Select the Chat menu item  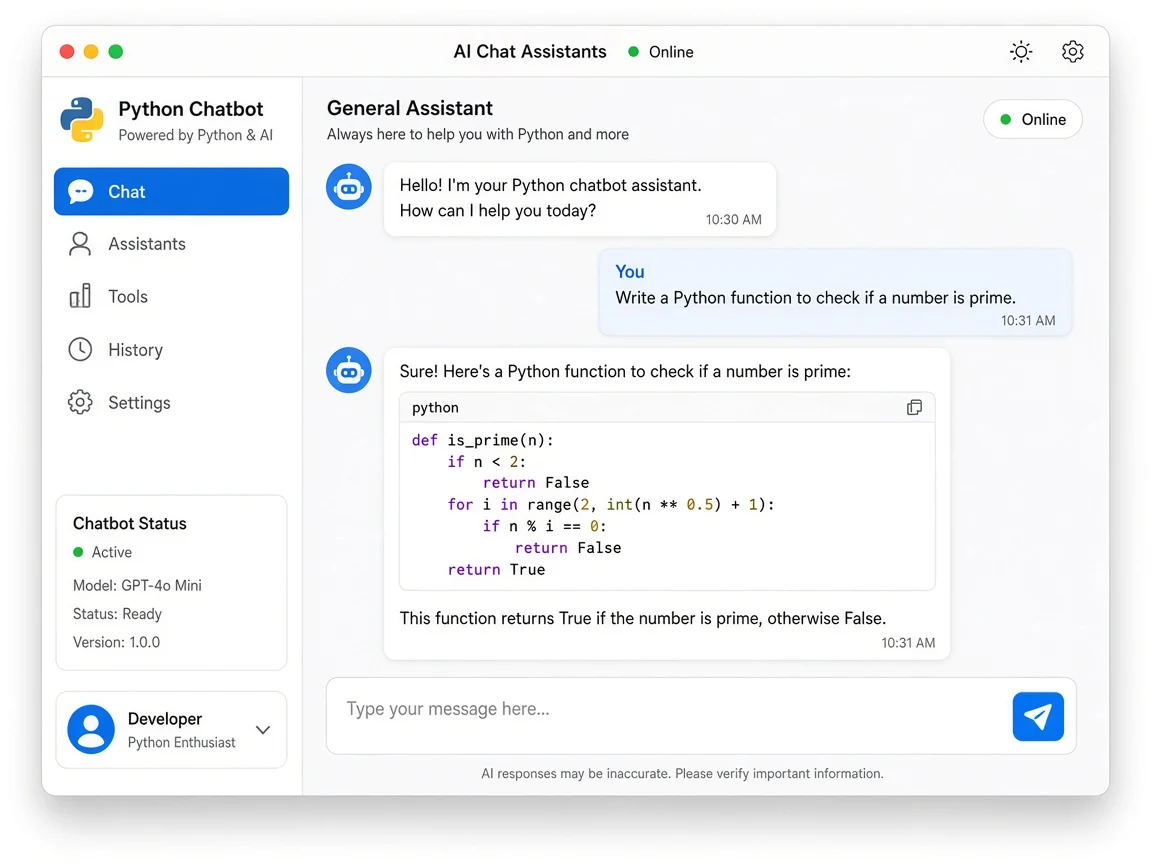pyautogui.click(x=171, y=192)
